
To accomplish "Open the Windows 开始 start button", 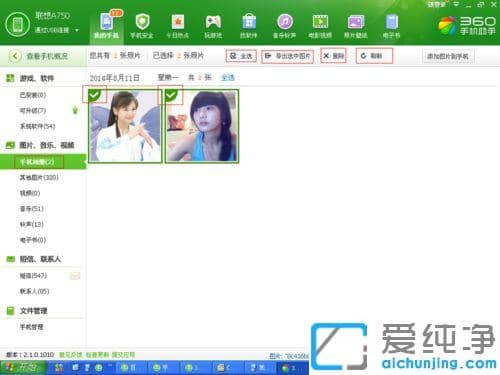I will 23,368.
